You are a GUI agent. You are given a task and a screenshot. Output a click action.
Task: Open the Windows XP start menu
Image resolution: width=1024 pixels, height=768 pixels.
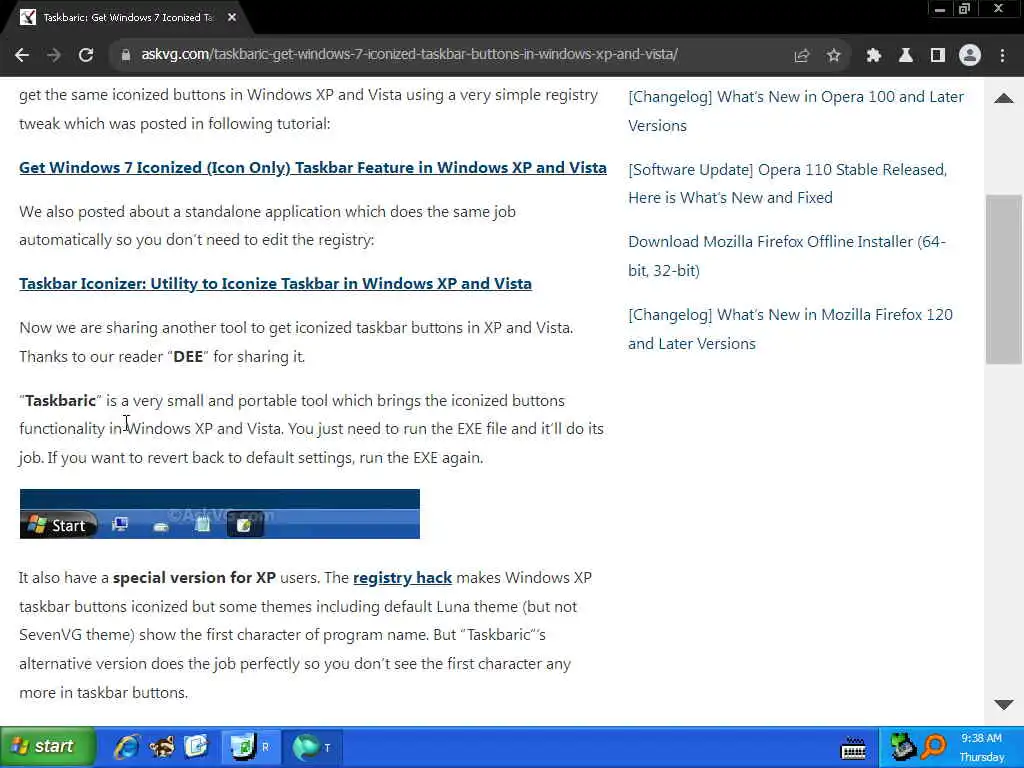[x=46, y=746]
